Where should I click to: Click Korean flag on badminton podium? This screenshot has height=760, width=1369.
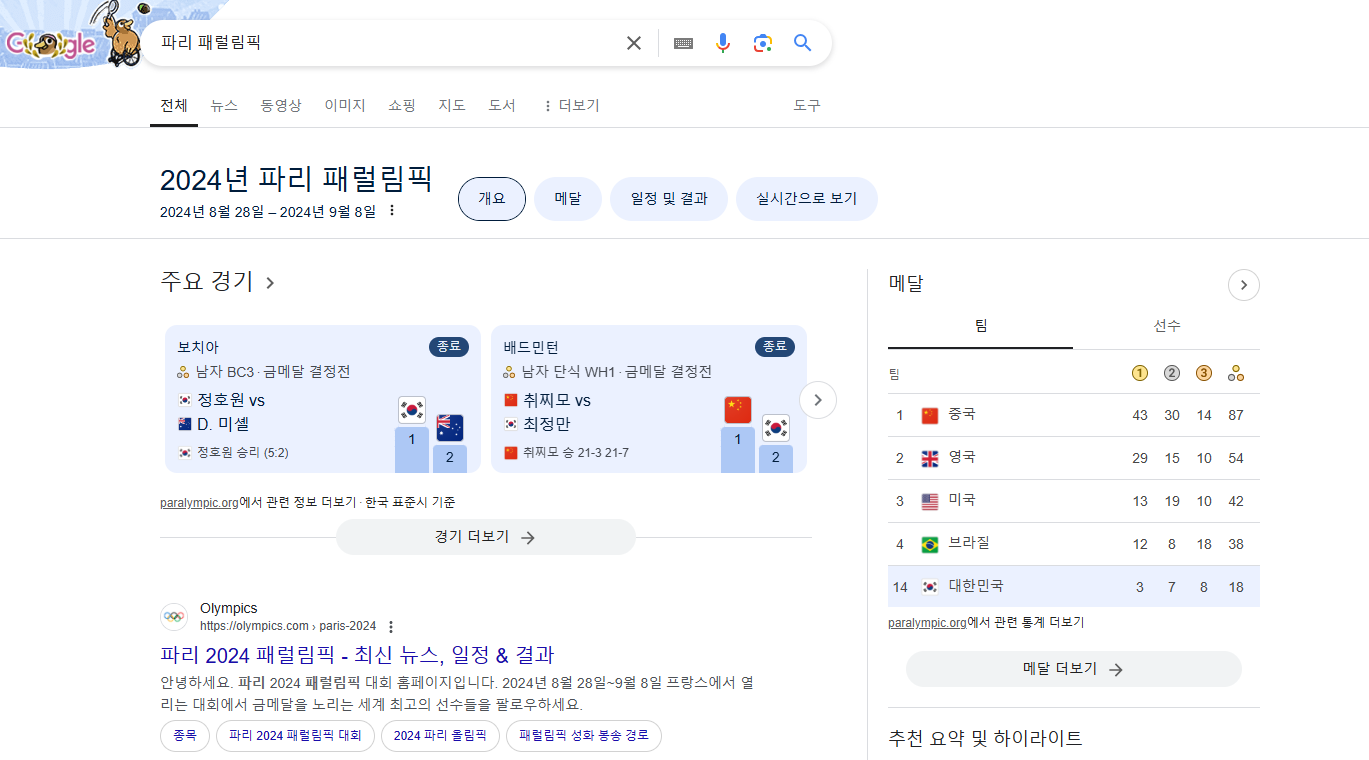click(776, 428)
